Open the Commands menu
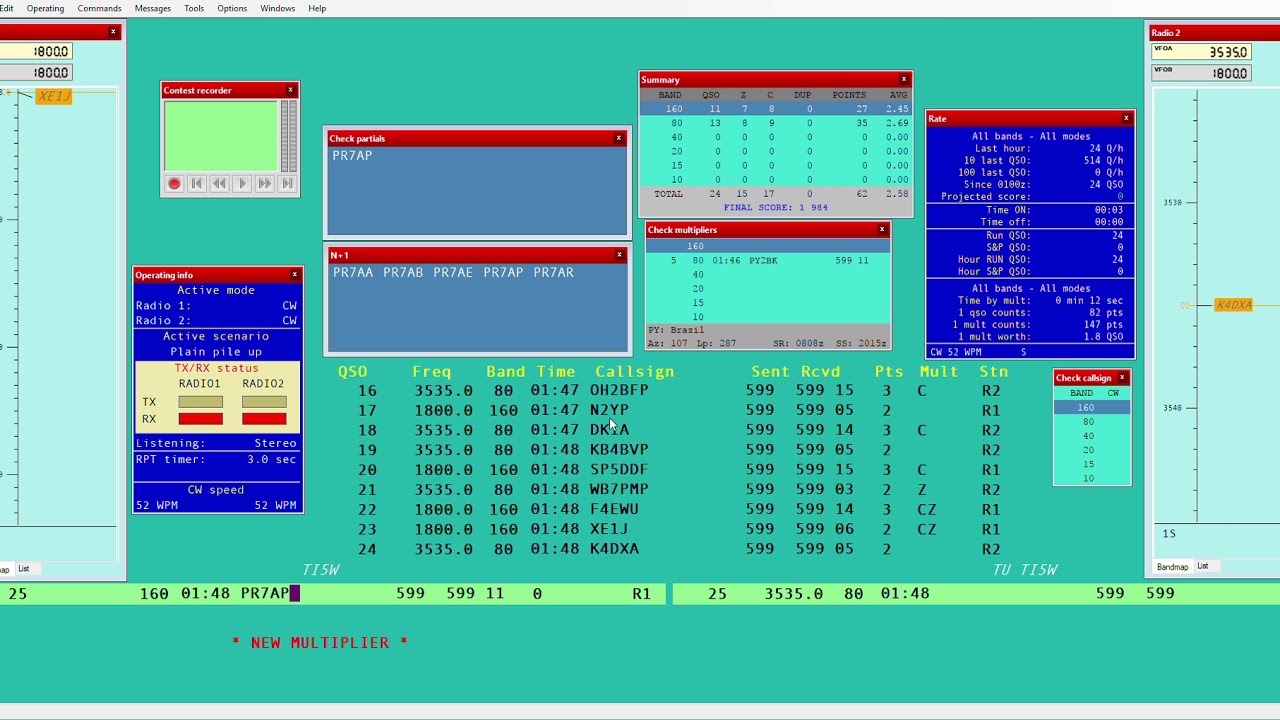Image resolution: width=1280 pixels, height=720 pixels. tap(99, 8)
